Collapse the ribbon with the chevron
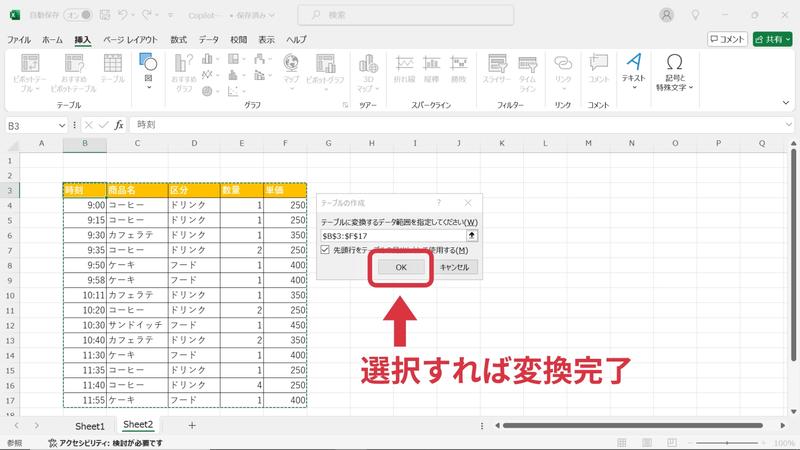Viewport: 800px width, 450px height. click(786, 103)
